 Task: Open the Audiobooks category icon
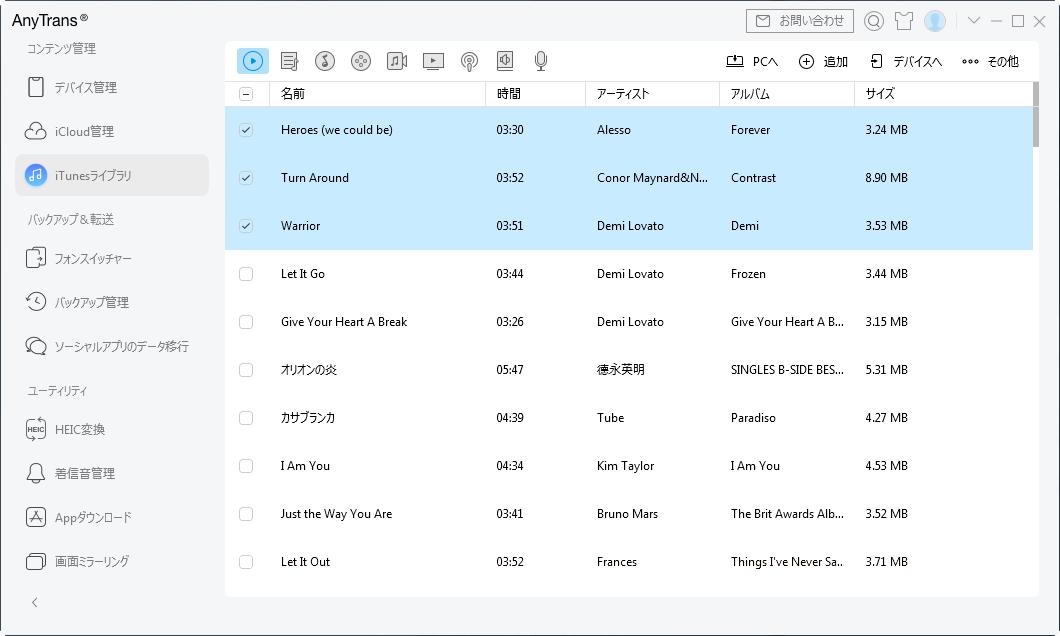point(505,62)
